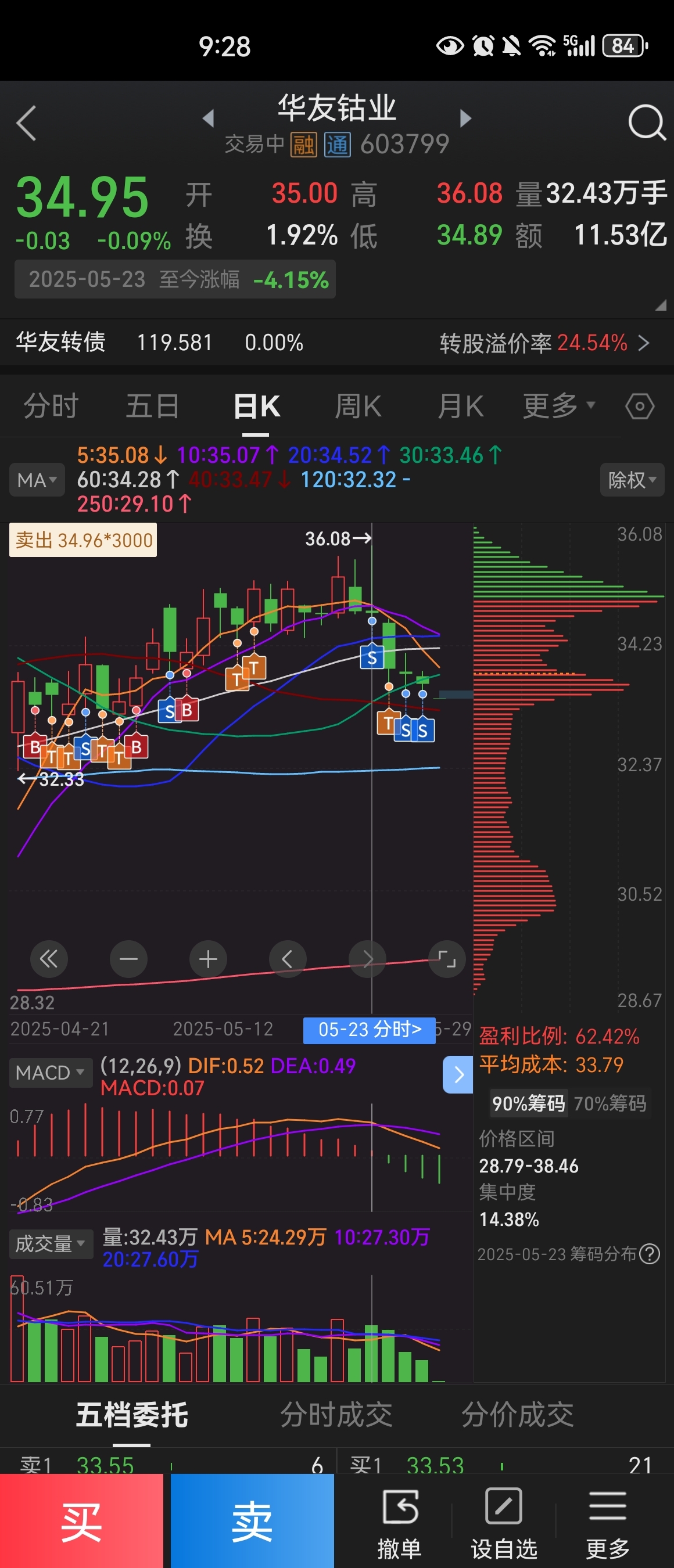Image resolution: width=674 pixels, height=1568 pixels.
Task: Tap muted bell icon in status bar
Action: (511, 46)
